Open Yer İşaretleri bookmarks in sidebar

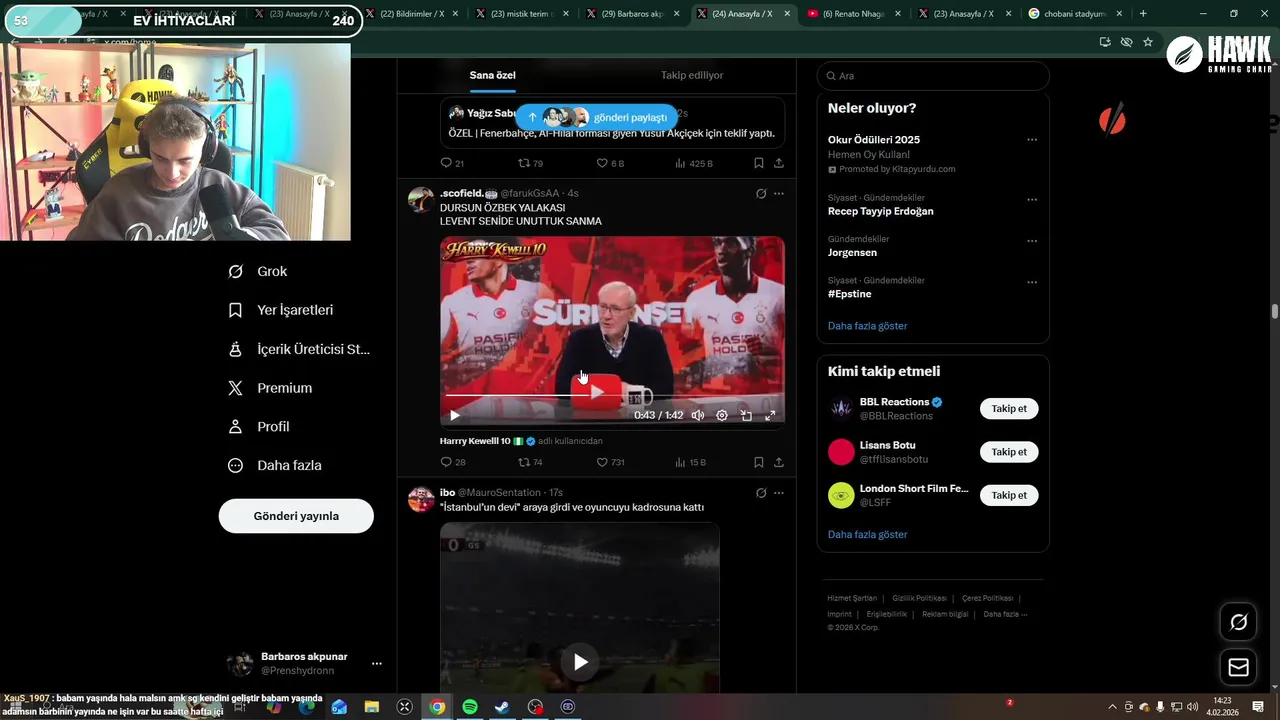tap(281, 310)
